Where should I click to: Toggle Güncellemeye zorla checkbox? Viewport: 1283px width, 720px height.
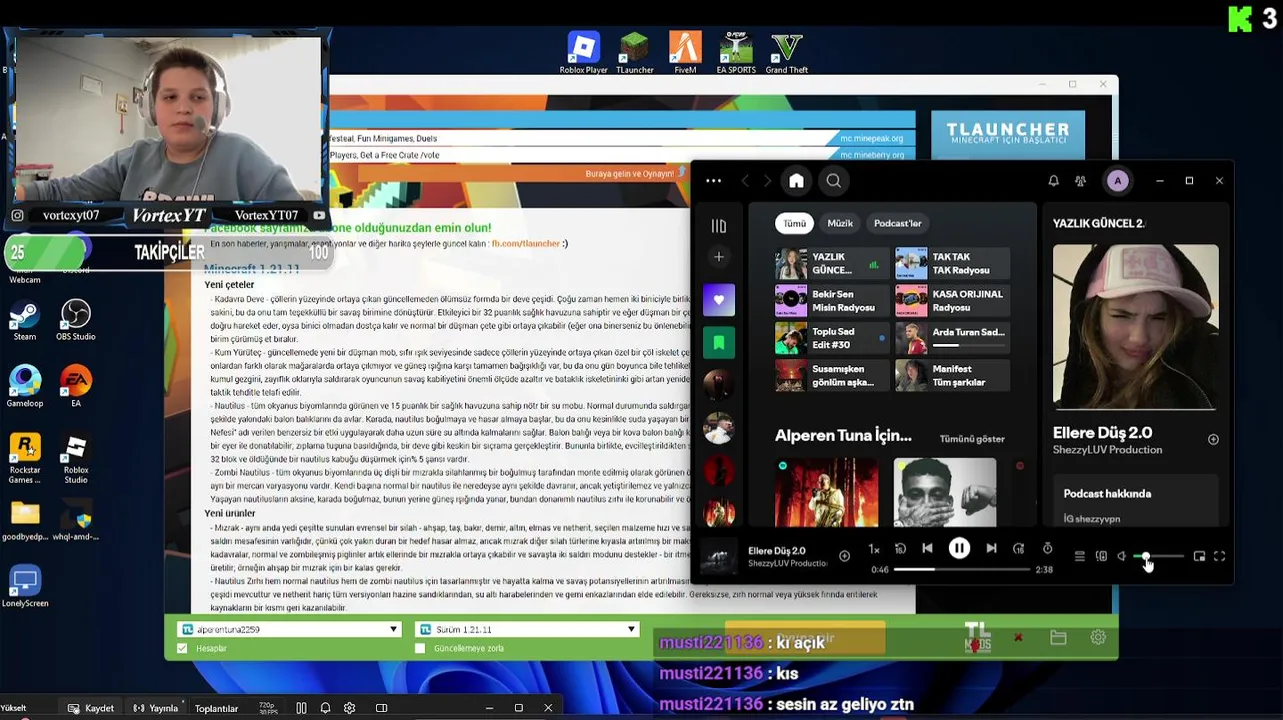[420, 648]
